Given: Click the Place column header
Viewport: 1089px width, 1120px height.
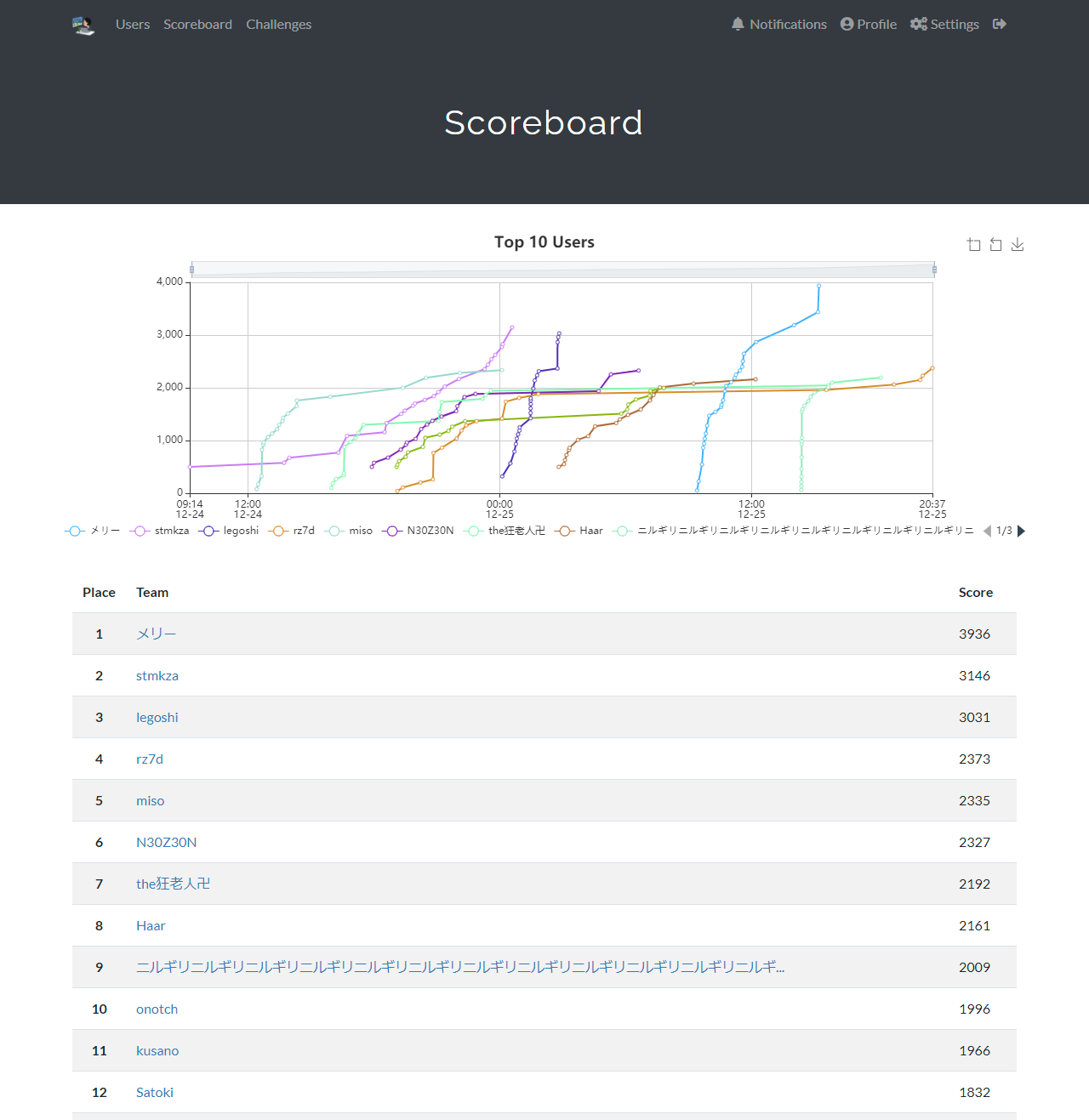Looking at the screenshot, I should pos(99,592).
